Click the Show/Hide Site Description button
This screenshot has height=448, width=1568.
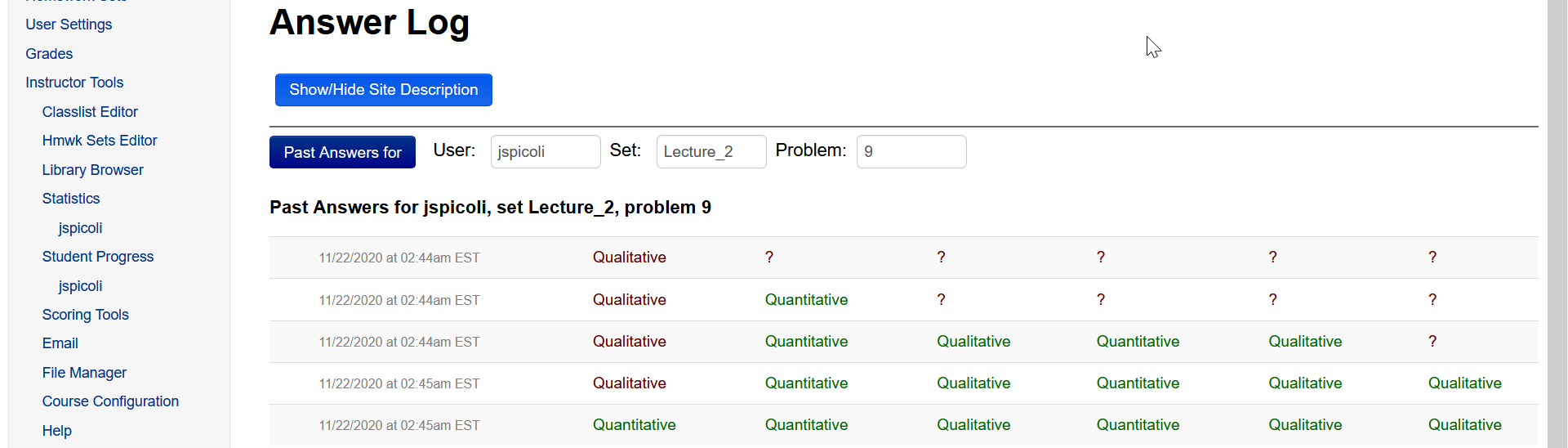tap(384, 90)
